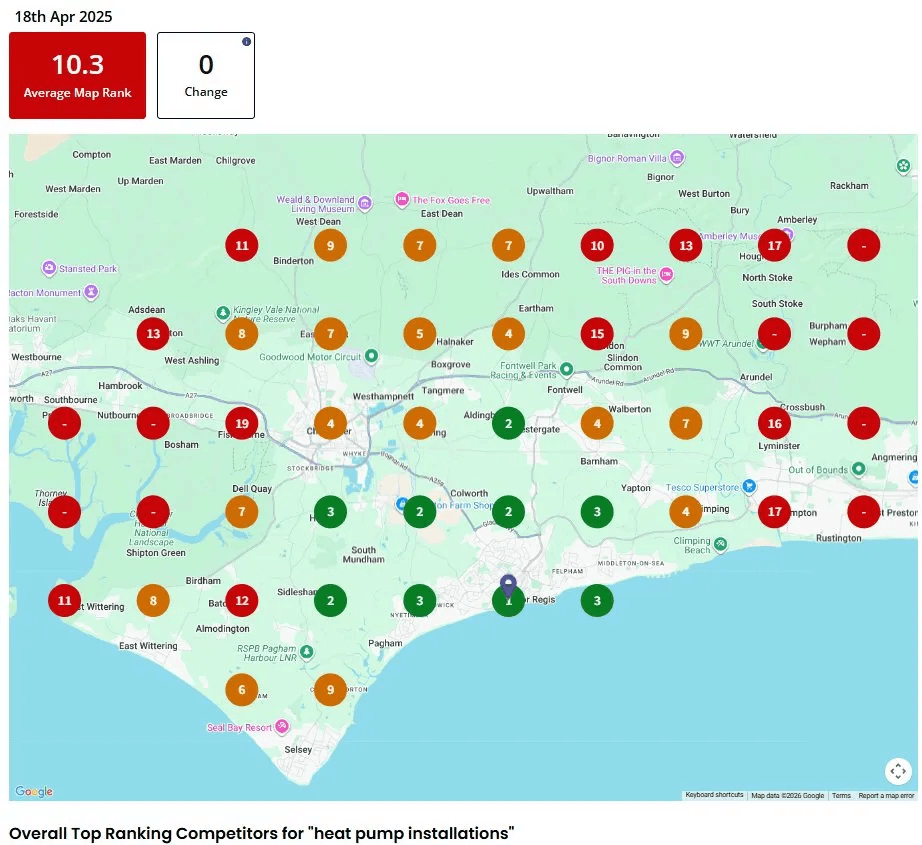Select the red rank 17 marker near North Stoke

(773, 245)
